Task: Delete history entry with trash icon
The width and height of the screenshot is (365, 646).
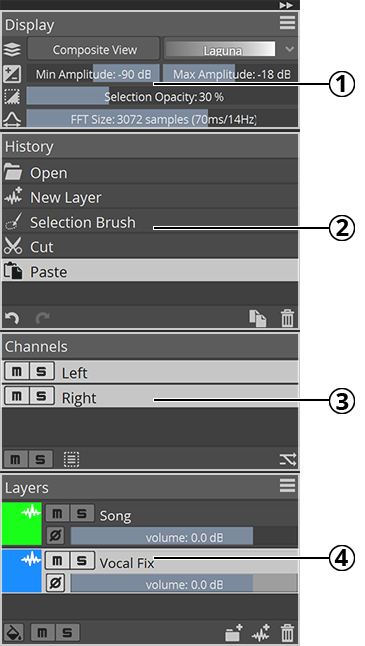Action: pyautogui.click(x=288, y=319)
